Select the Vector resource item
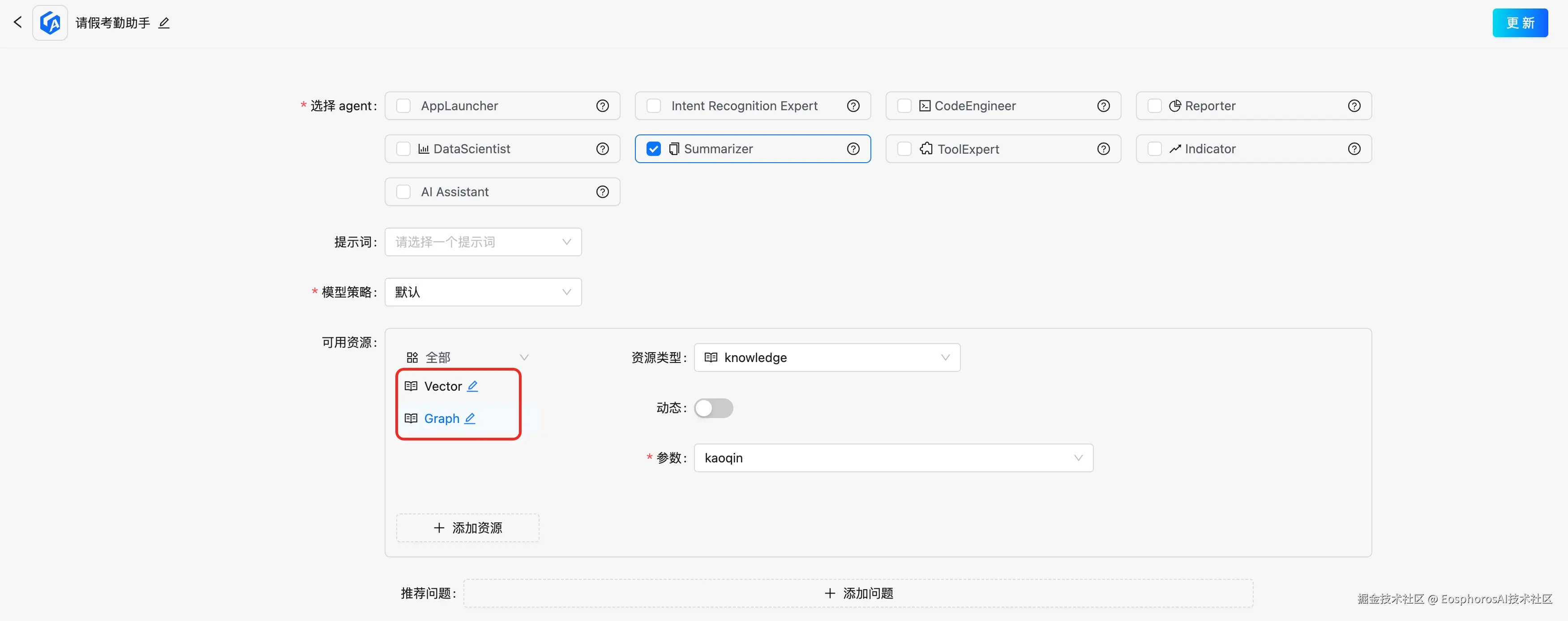This screenshot has height=621, width=1568. pos(442,386)
